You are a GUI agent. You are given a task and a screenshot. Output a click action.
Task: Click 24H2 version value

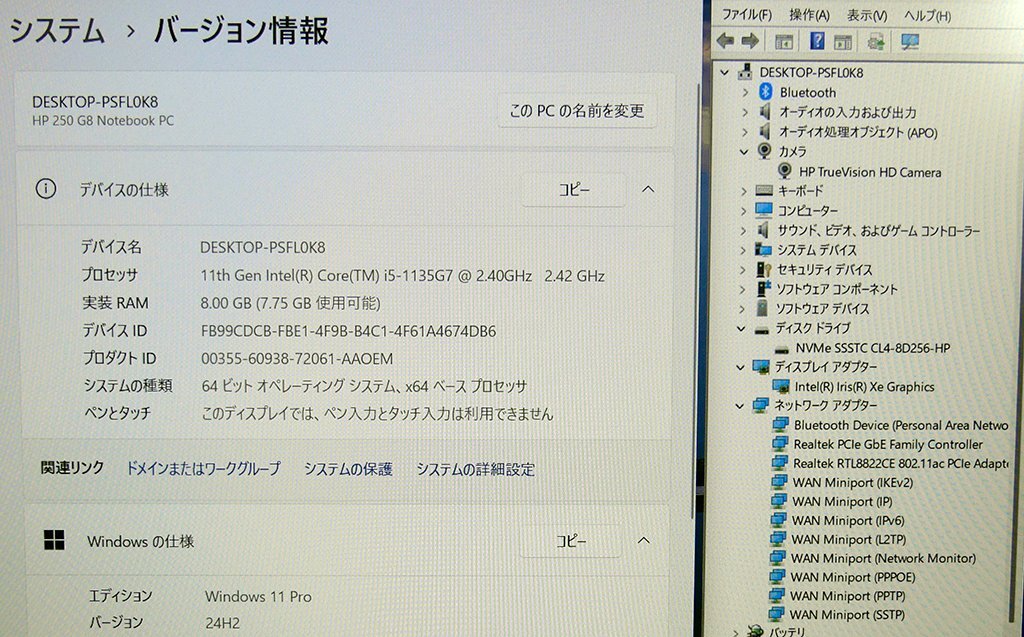[x=223, y=623]
